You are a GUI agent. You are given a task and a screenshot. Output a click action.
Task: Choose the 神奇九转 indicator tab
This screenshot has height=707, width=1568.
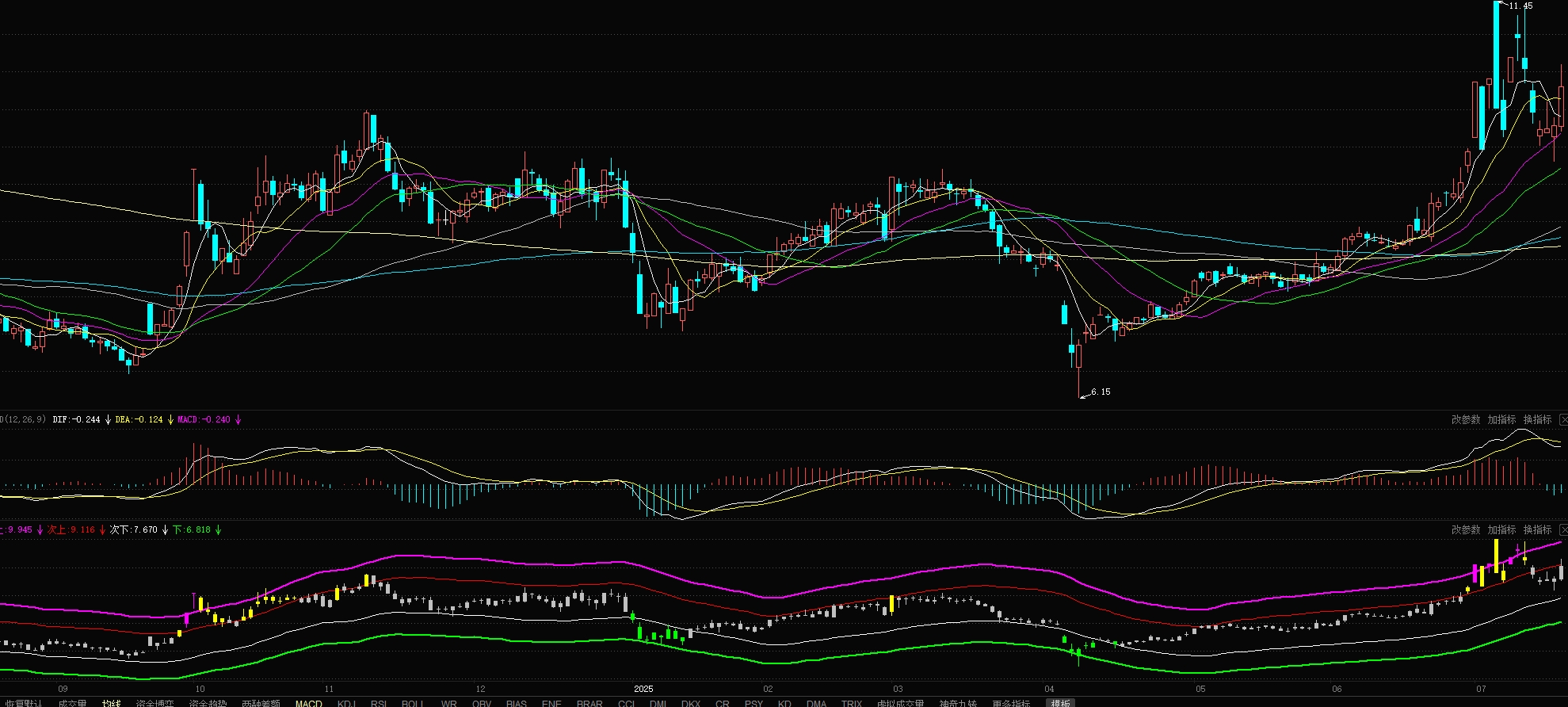coord(958,703)
